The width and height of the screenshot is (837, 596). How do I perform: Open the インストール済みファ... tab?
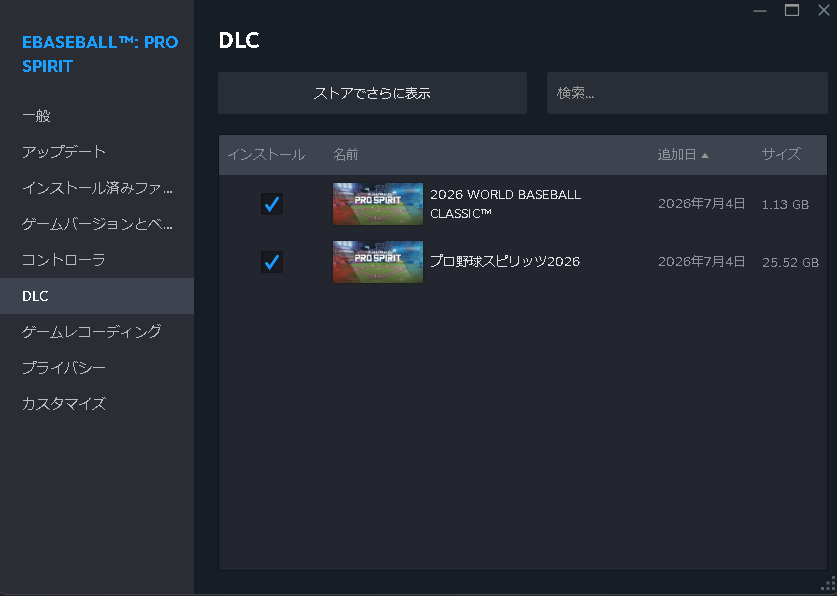tap(97, 188)
